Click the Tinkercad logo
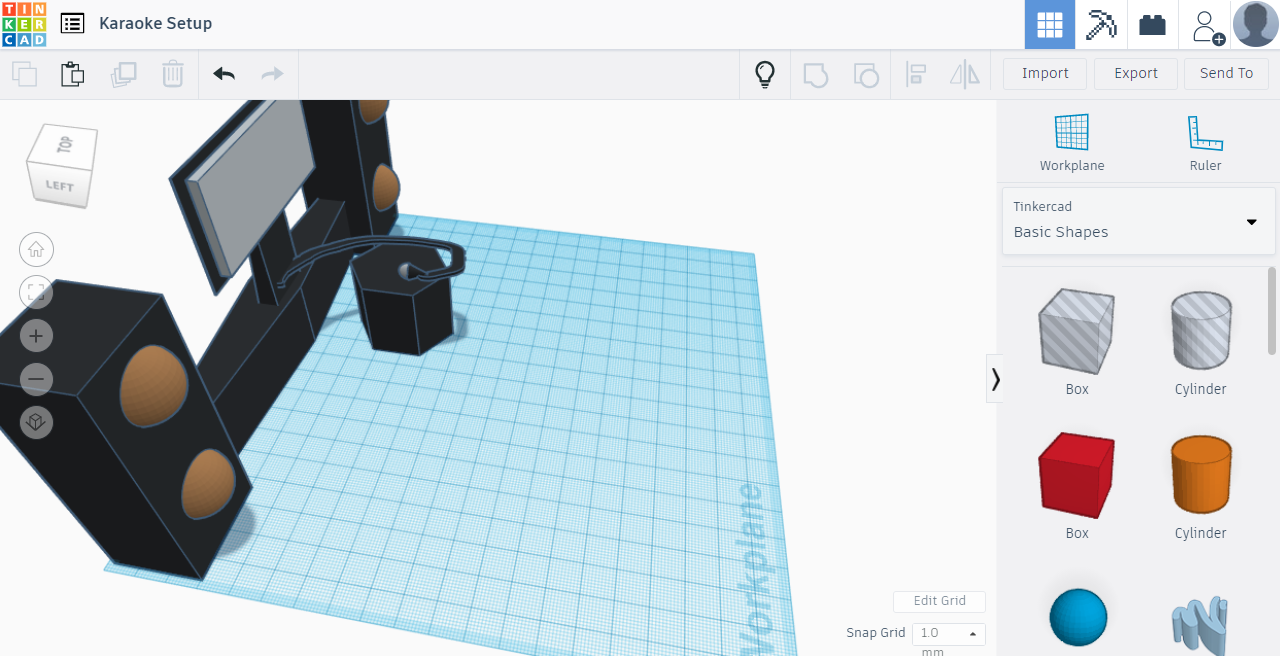 [24, 24]
